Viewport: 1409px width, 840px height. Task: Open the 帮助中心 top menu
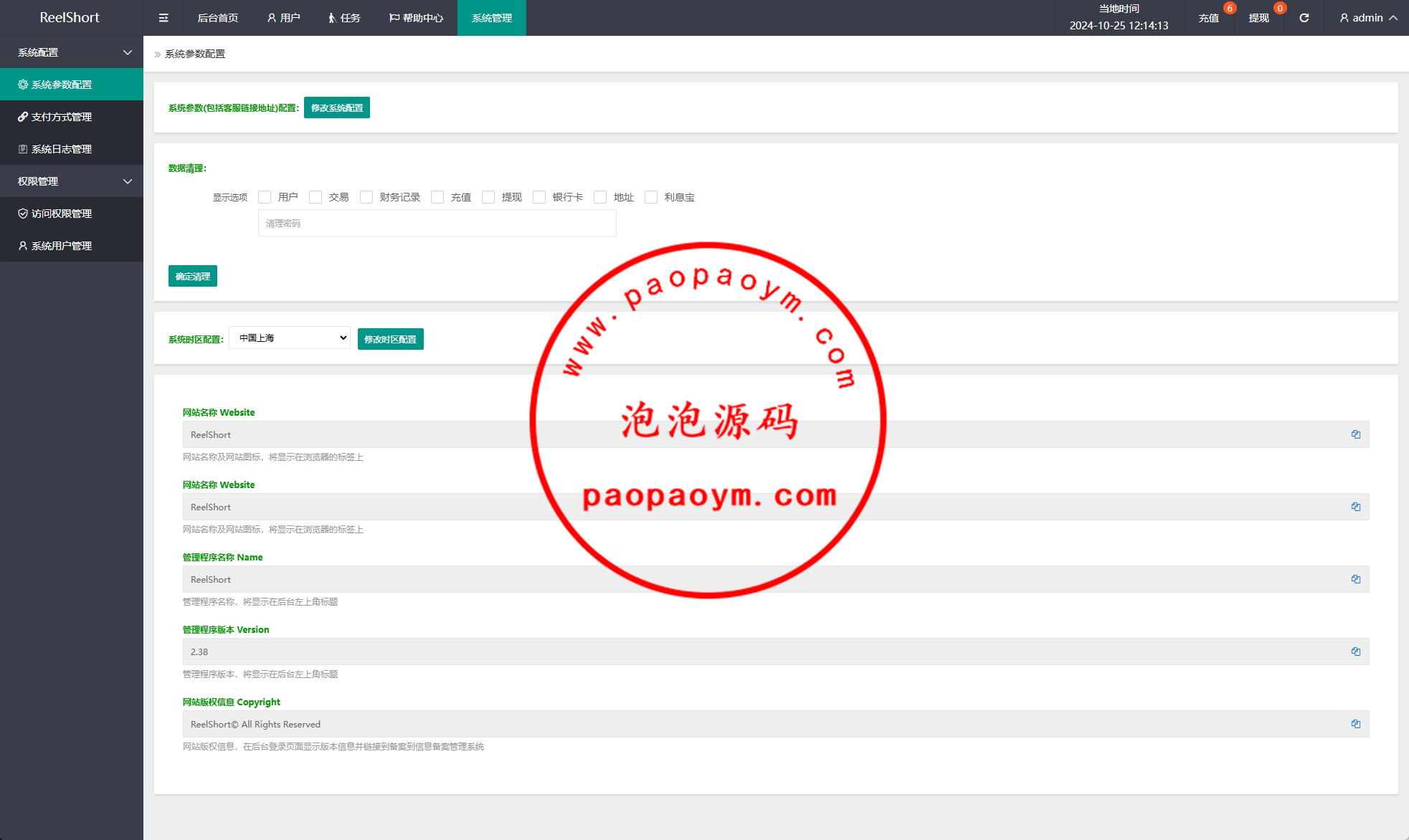(416, 18)
